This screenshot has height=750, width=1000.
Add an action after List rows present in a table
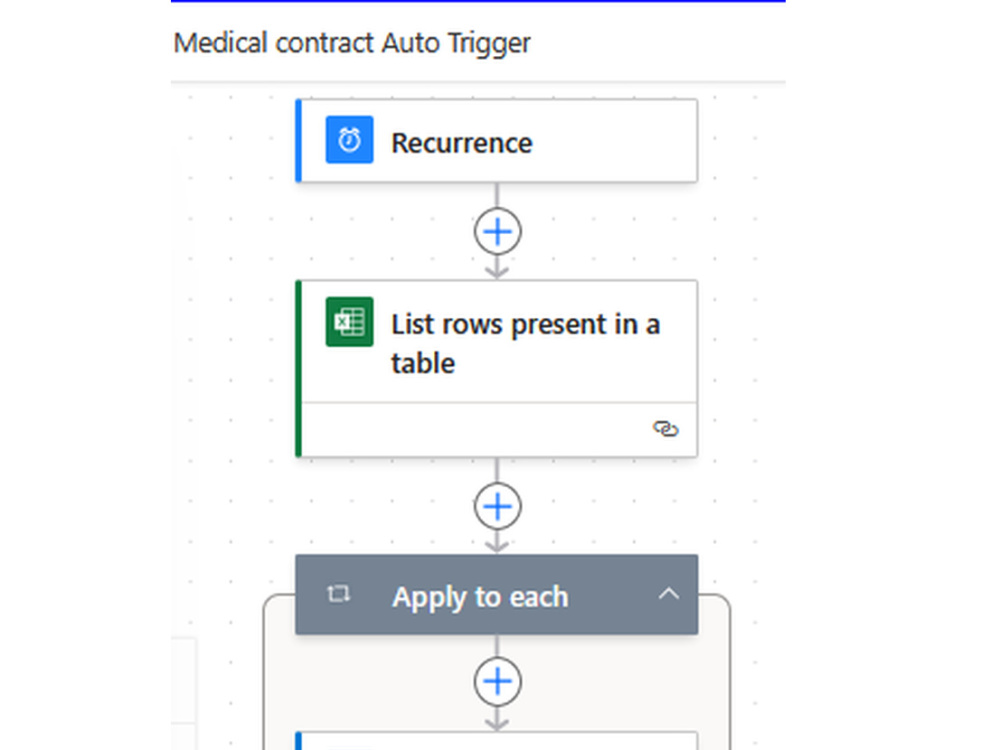point(497,507)
